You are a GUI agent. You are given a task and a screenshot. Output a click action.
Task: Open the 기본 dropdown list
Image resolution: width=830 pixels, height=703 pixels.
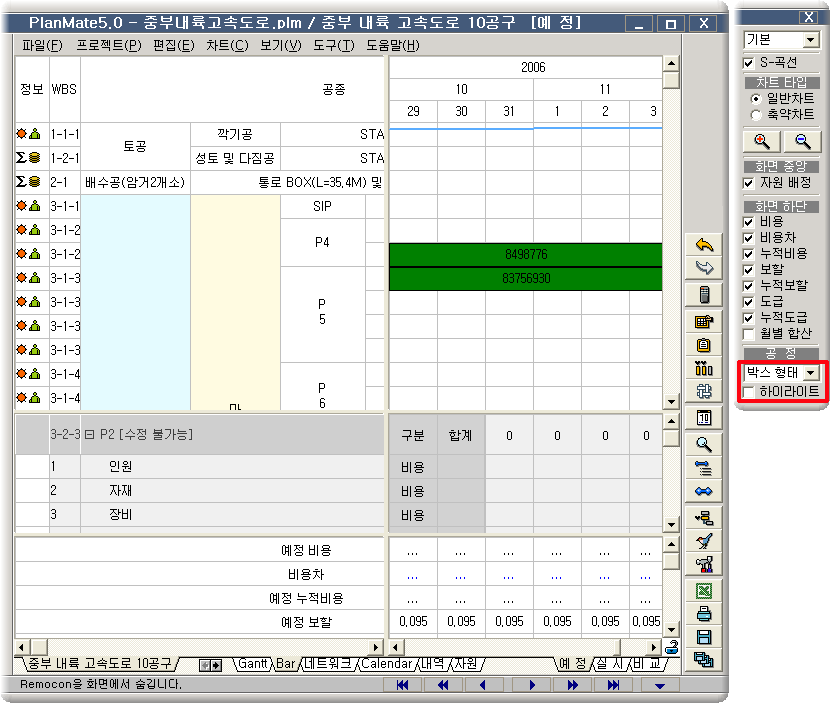pyautogui.click(x=810, y=41)
